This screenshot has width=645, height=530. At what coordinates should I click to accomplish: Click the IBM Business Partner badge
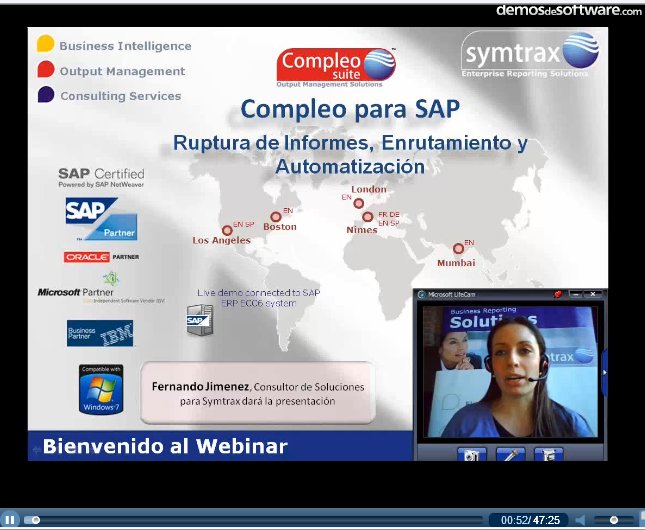pyautogui.click(x=100, y=333)
